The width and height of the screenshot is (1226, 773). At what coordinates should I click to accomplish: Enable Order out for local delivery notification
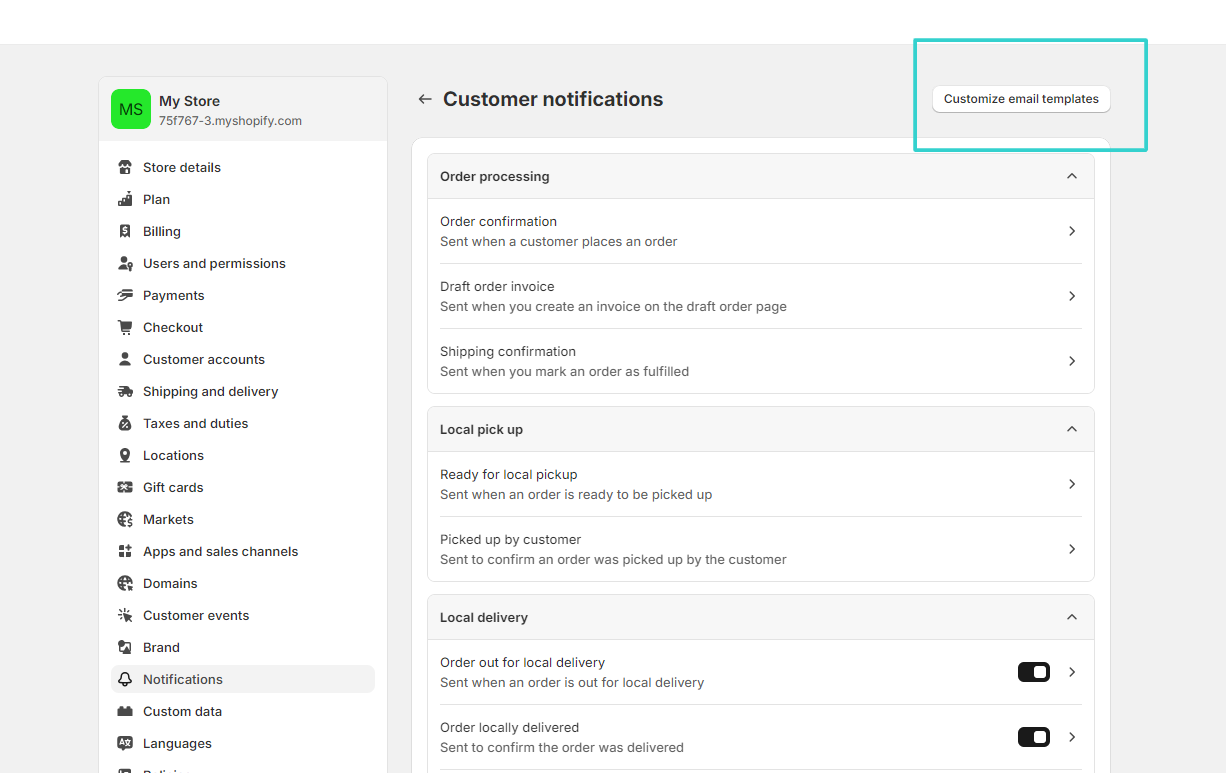(x=1033, y=672)
